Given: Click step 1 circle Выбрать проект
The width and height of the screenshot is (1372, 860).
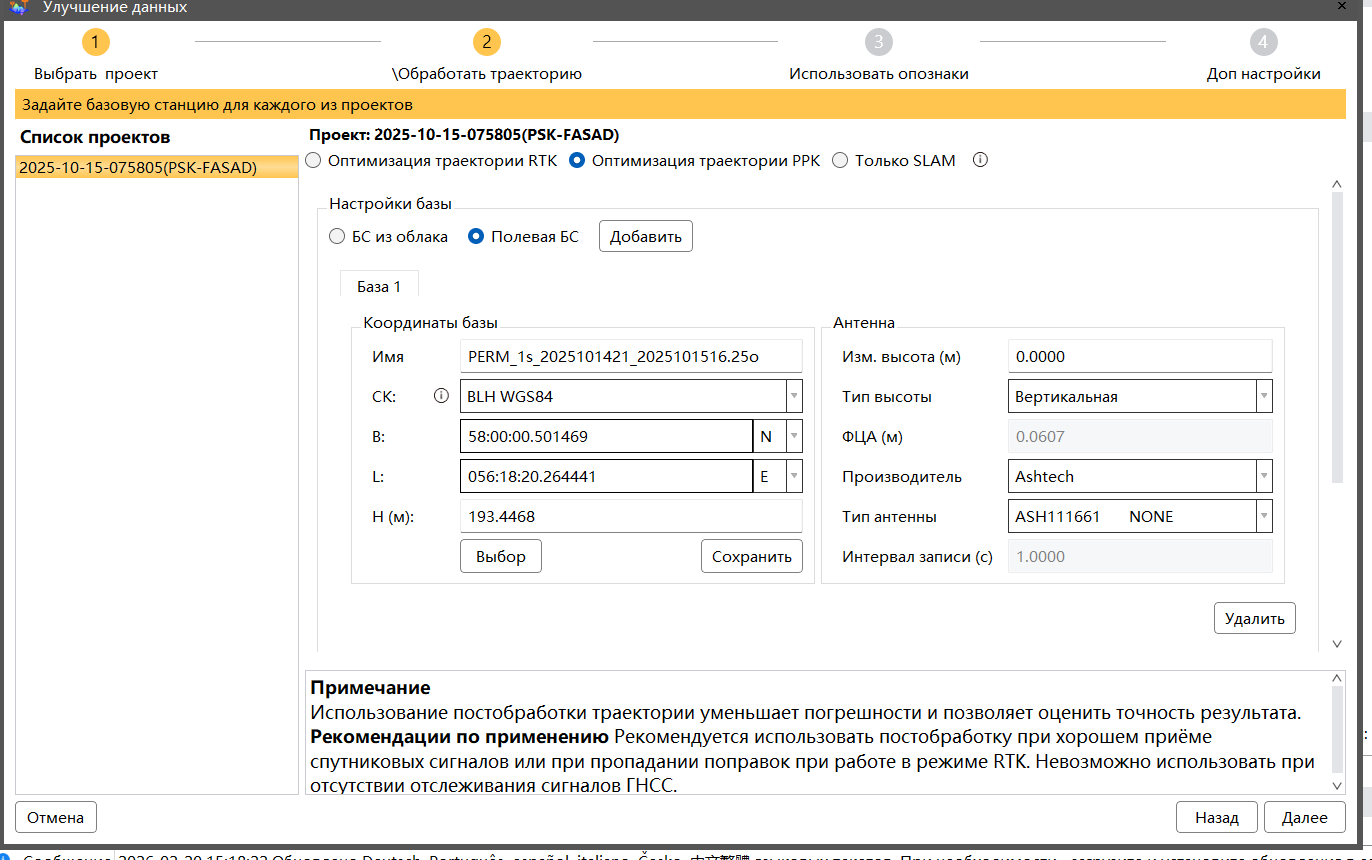Looking at the screenshot, I should 95,42.
